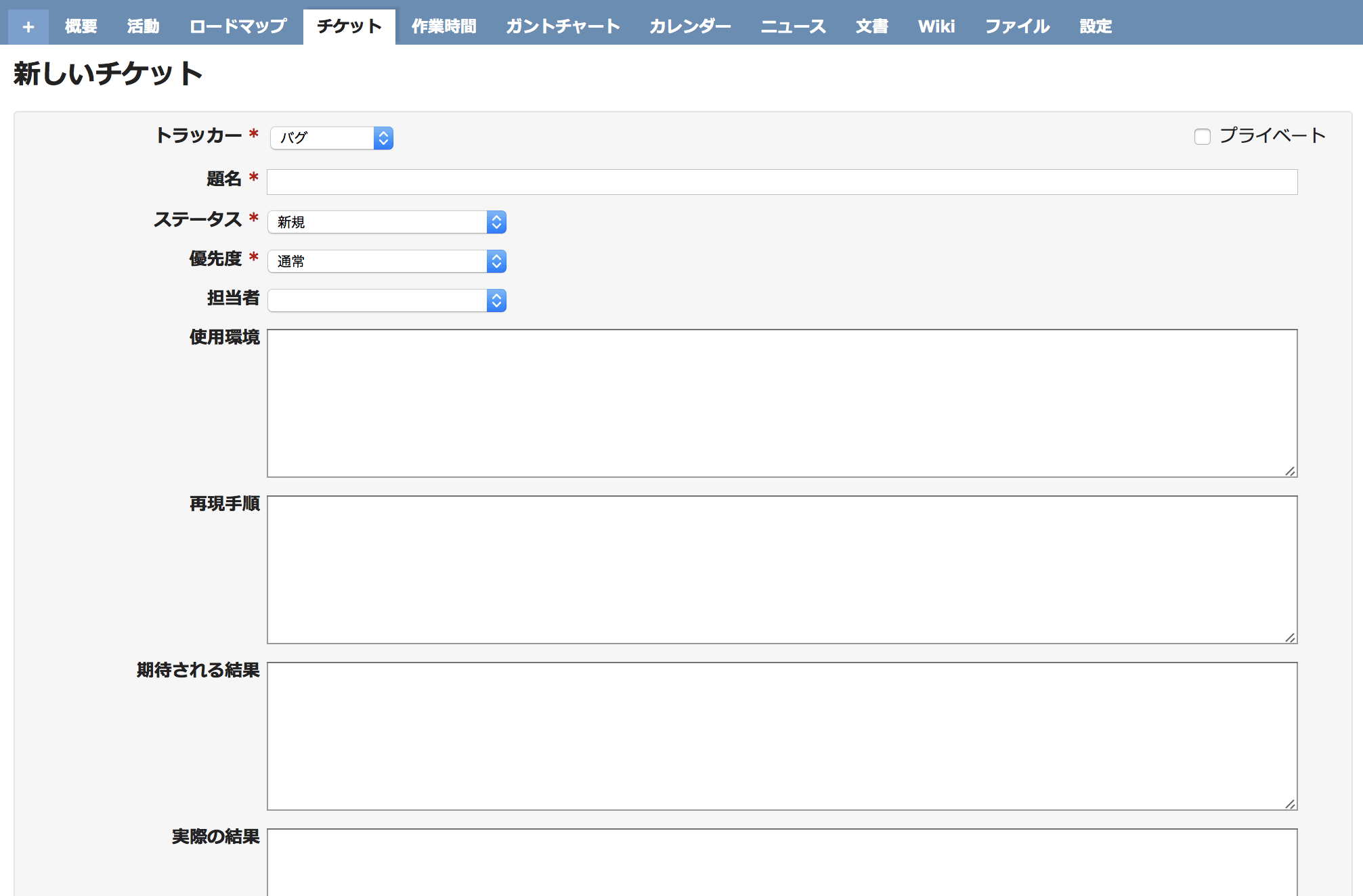
Task: Click inside the 期待される結果 text area
Action: click(x=782, y=736)
